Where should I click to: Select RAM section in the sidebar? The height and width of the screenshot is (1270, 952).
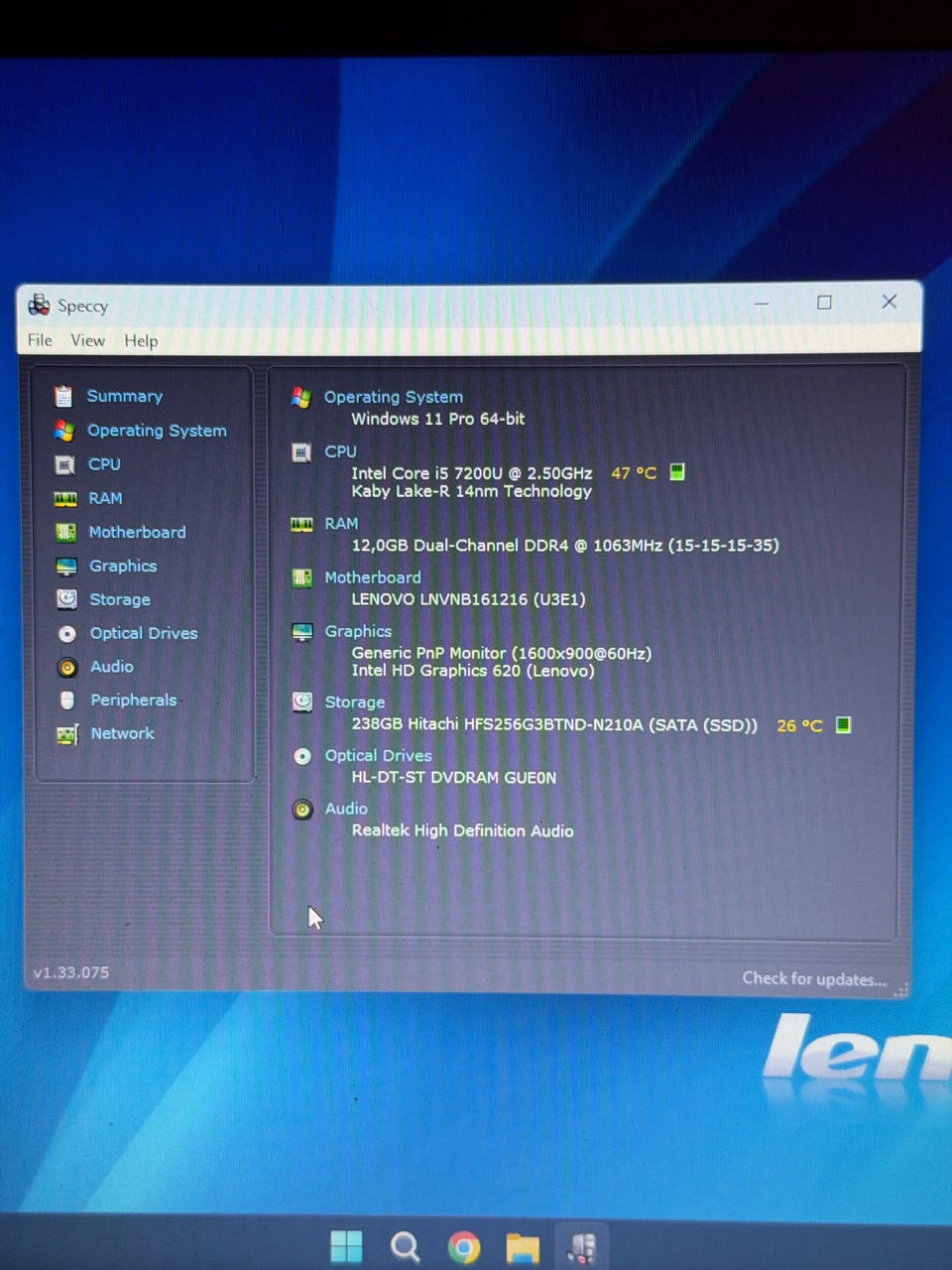point(105,498)
